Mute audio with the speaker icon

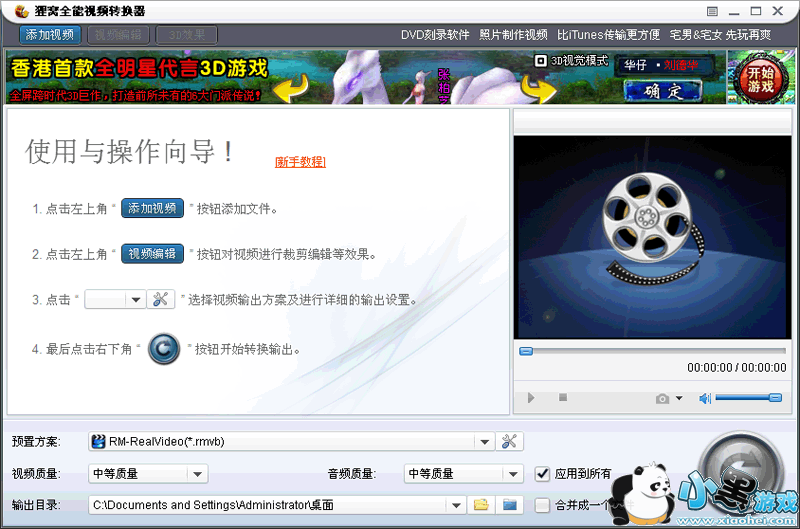[x=705, y=398]
